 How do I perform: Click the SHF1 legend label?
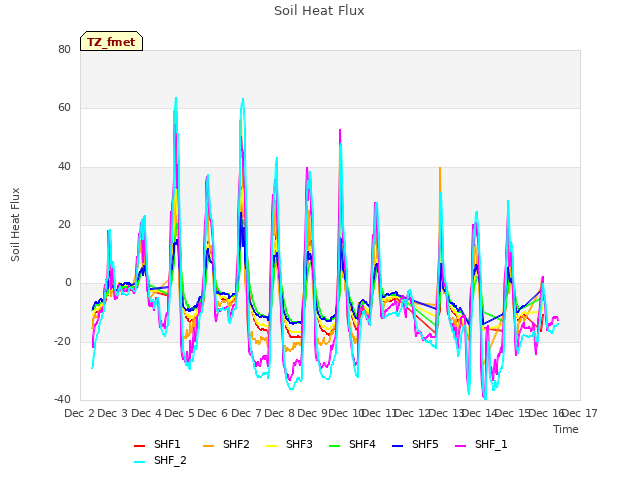[167, 444]
